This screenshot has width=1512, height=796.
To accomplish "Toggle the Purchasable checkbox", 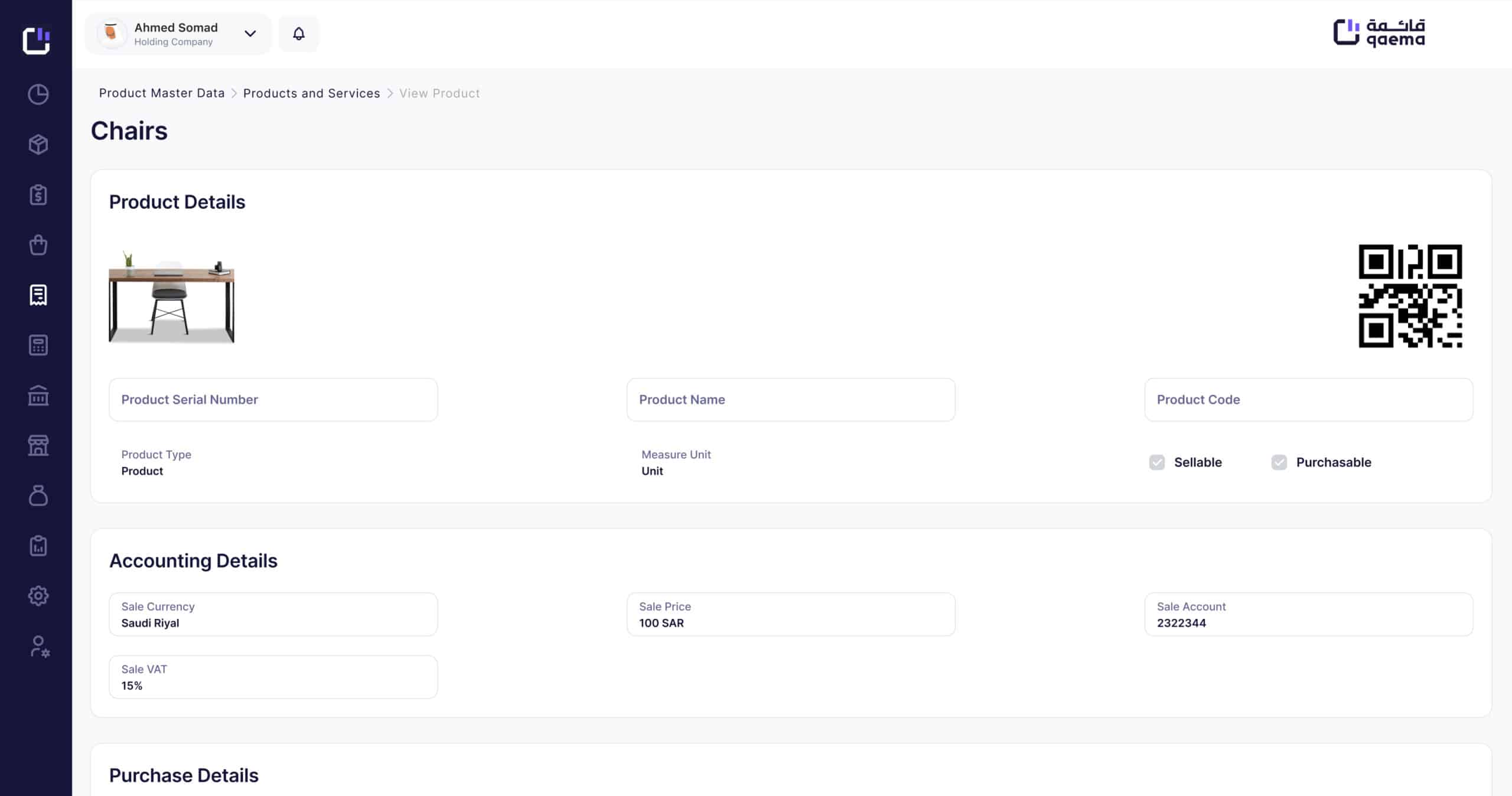I will coord(1279,462).
